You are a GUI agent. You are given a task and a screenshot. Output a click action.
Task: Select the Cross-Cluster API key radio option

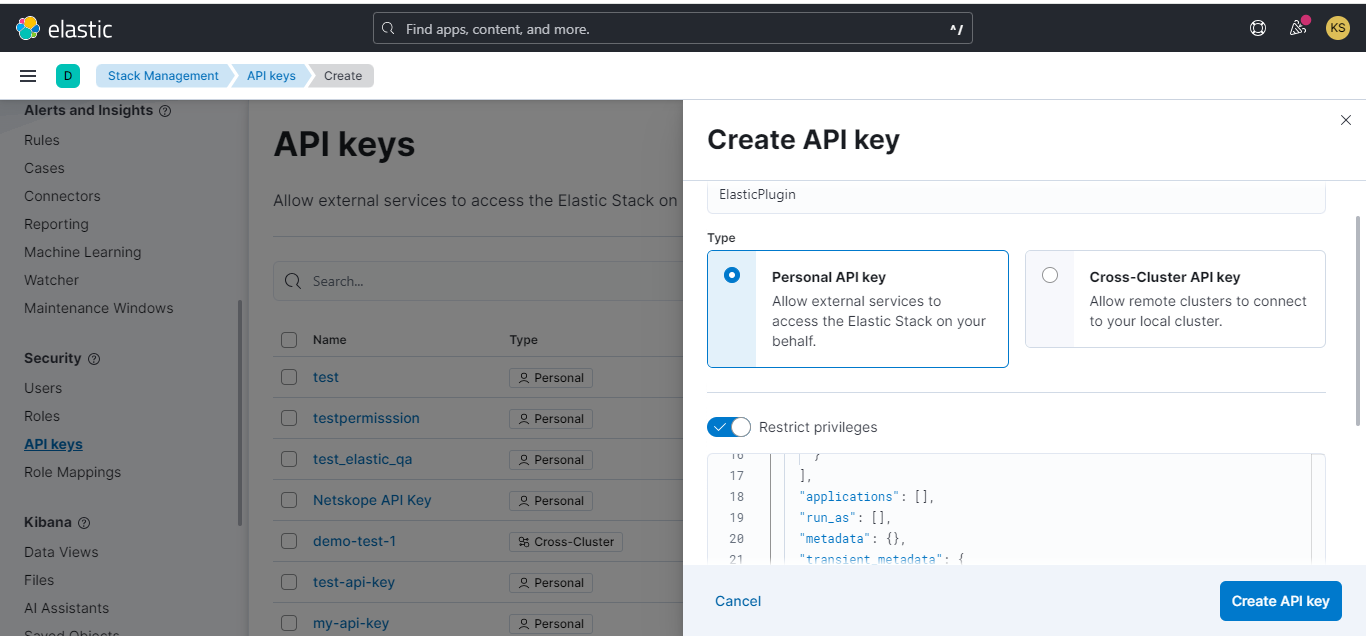point(1050,275)
